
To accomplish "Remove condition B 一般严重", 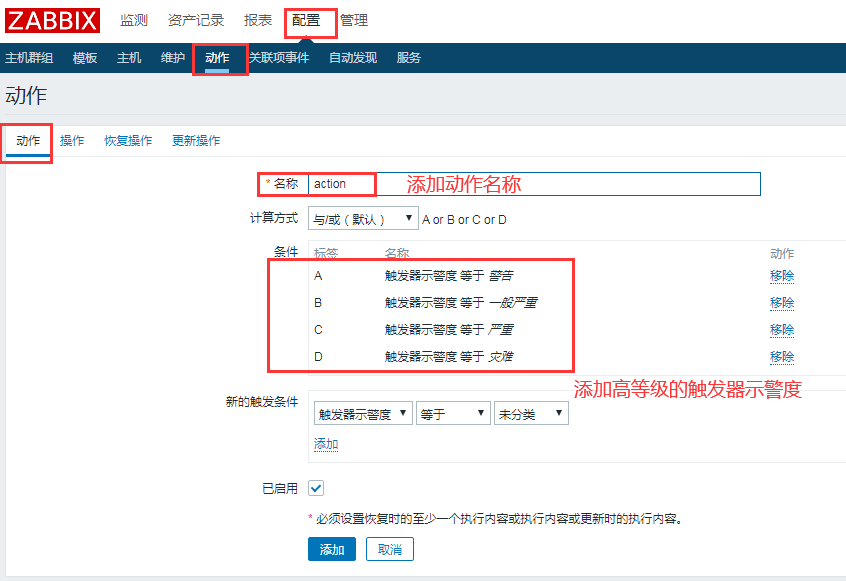I will [x=782, y=303].
